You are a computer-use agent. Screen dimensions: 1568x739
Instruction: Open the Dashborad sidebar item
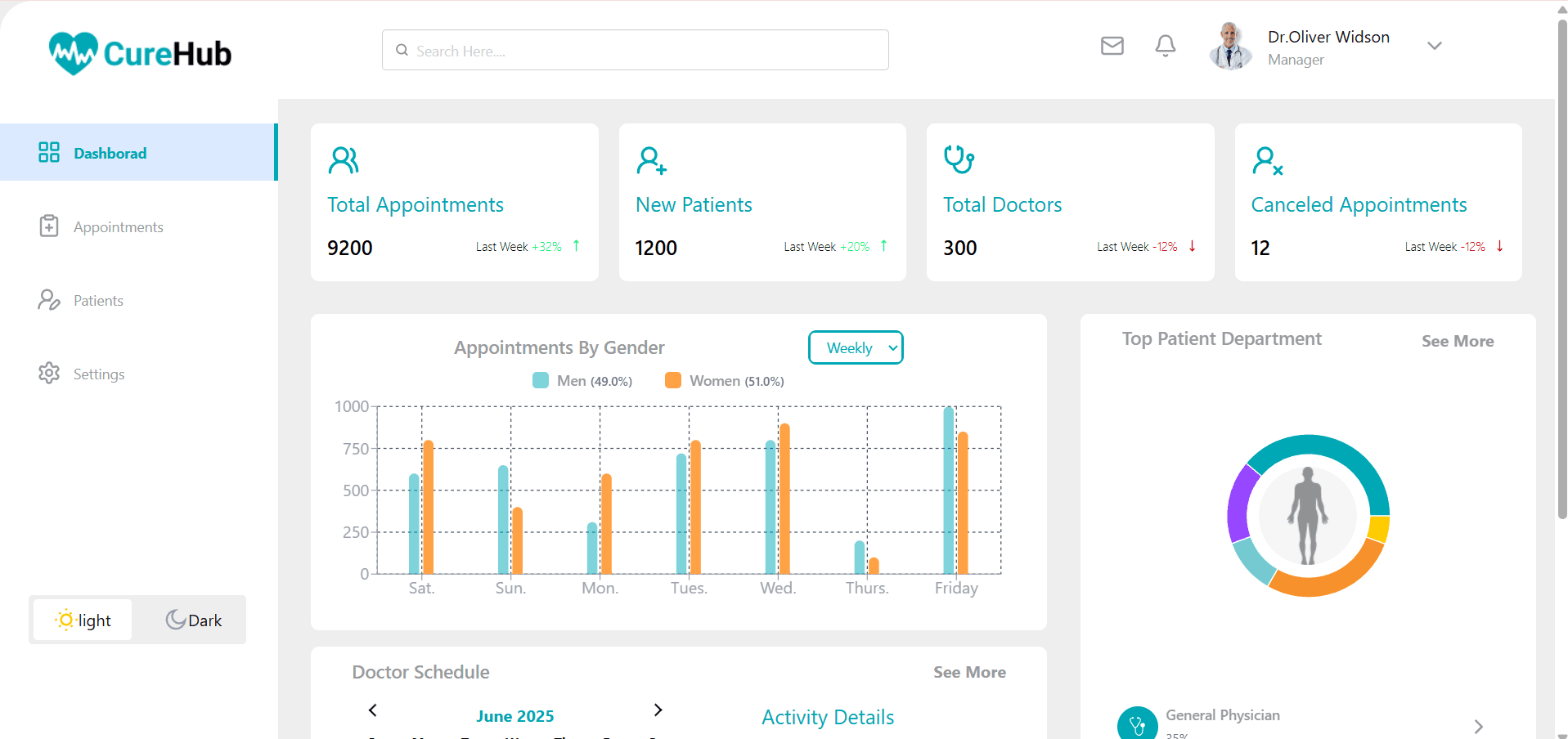[138, 152]
